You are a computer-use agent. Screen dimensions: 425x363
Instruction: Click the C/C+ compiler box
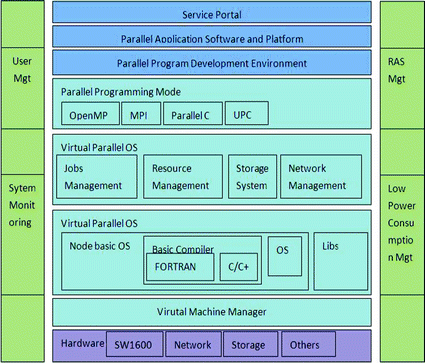point(239,267)
